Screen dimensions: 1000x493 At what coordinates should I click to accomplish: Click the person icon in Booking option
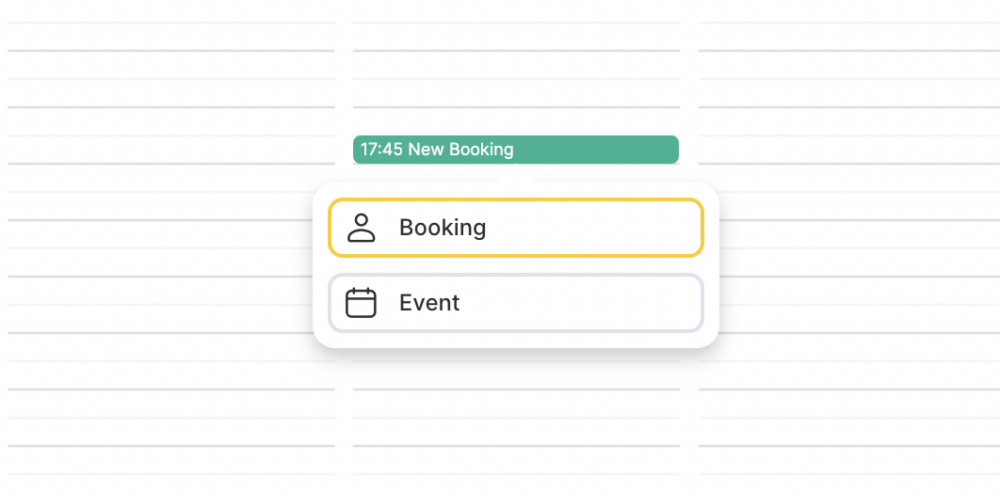click(361, 228)
